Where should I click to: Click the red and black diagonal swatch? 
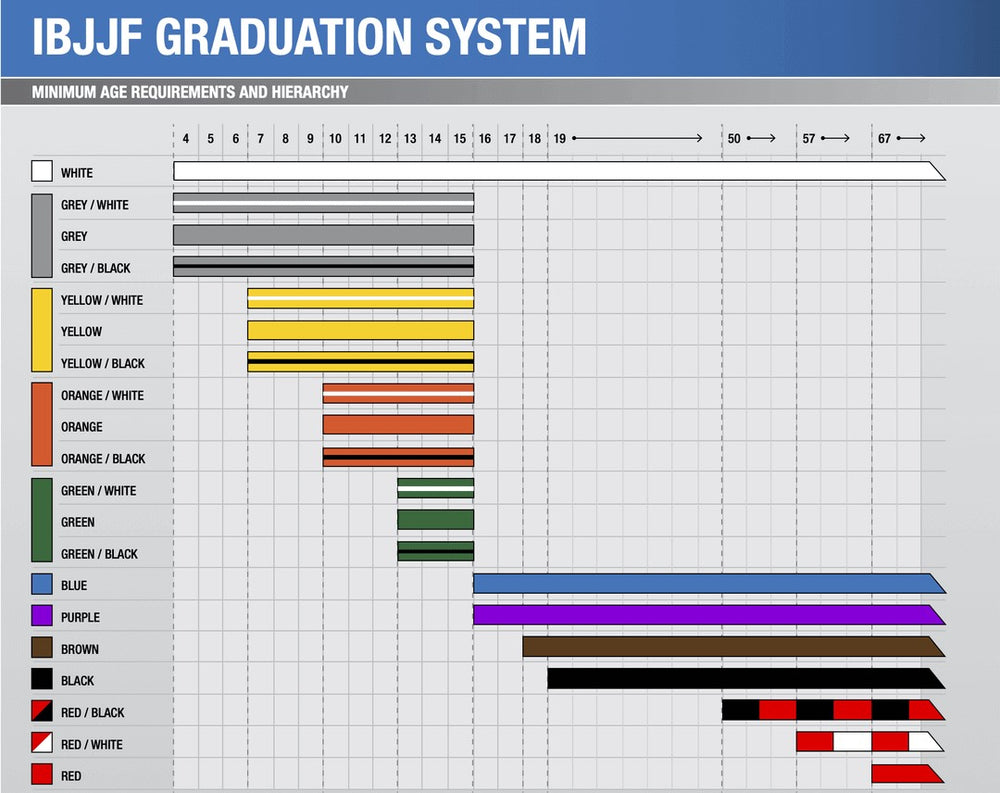42,711
